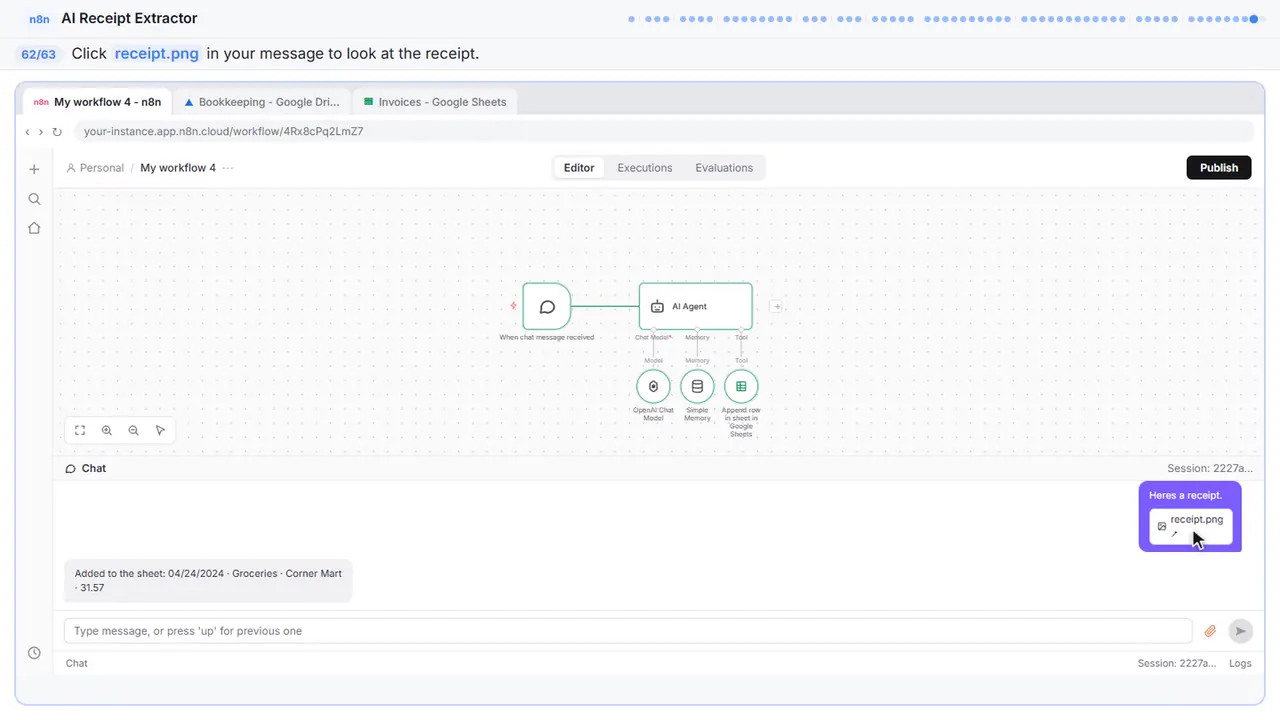Screen dimensions: 1280x720
Task: Select the OpenAI Chat Model node
Action: 653,386
